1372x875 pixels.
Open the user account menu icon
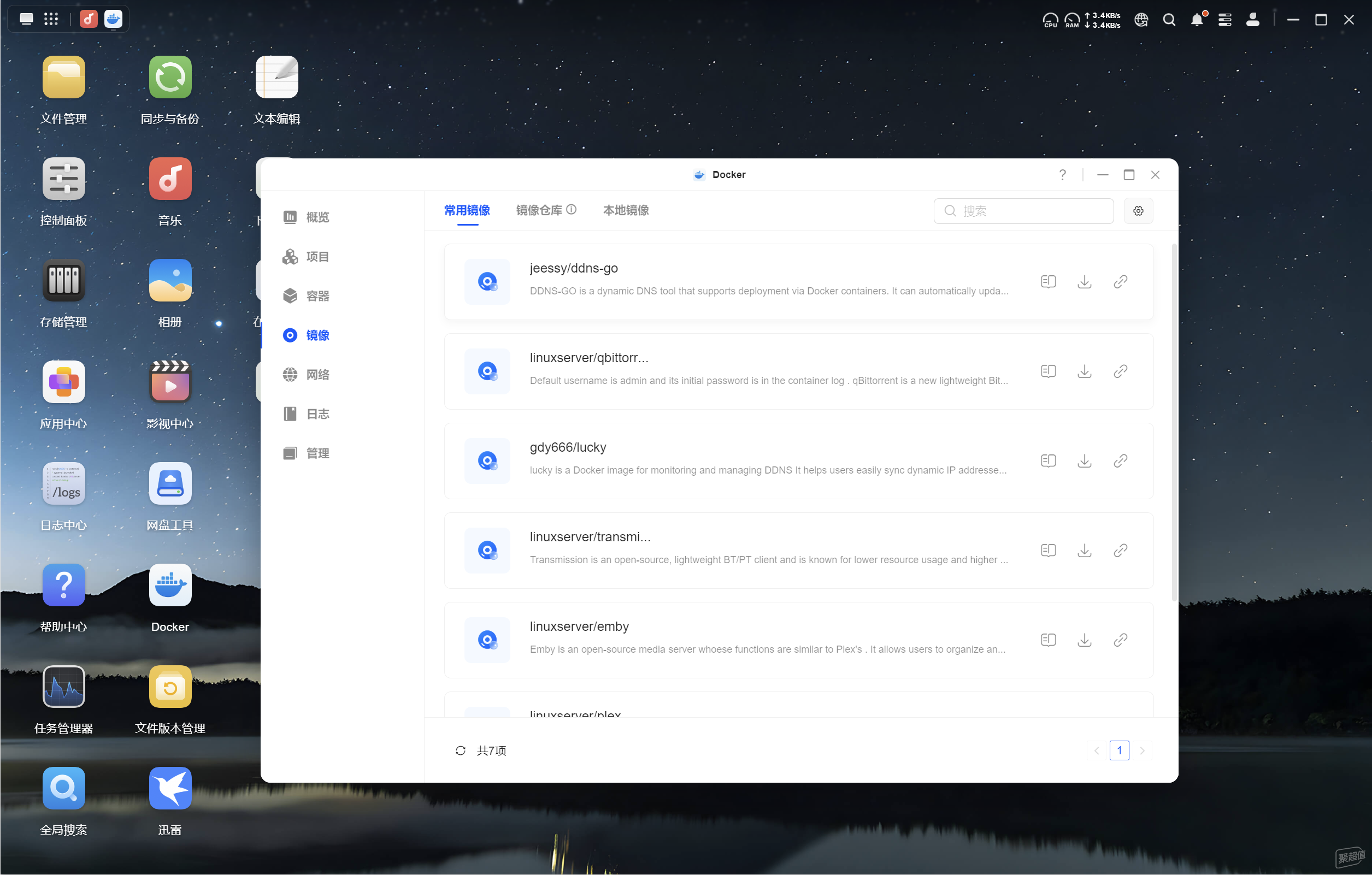[1252, 19]
